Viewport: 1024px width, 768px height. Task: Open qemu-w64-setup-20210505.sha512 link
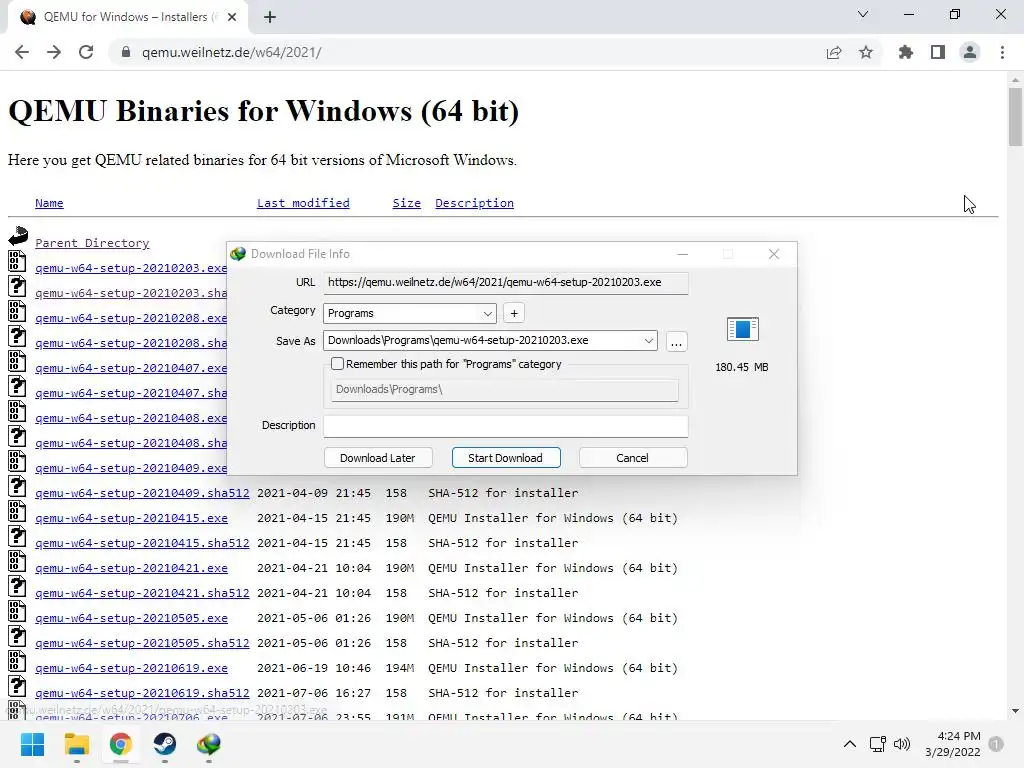point(142,643)
